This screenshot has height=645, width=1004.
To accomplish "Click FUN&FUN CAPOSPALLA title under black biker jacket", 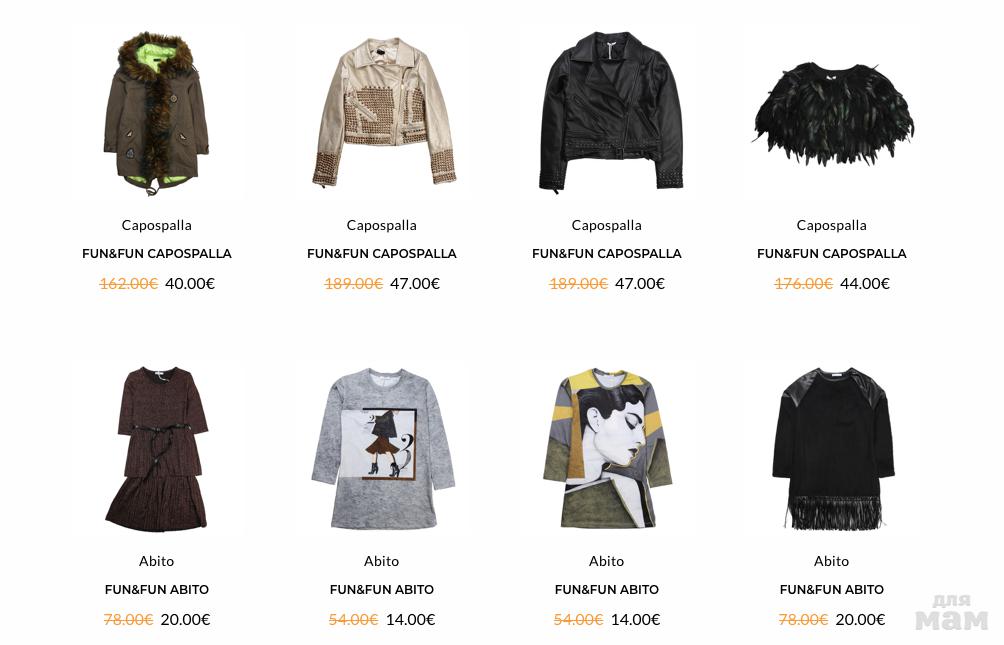I will [x=606, y=254].
